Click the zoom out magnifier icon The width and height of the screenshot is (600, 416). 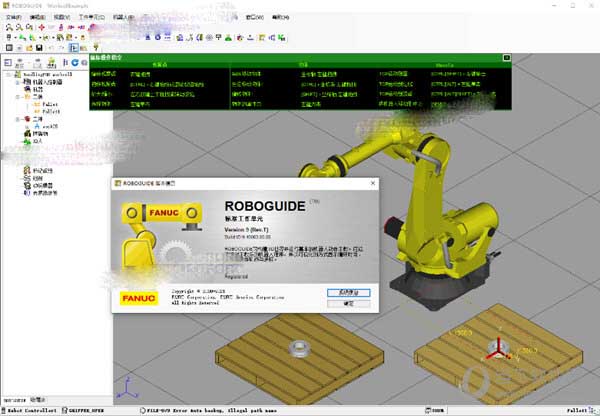(x=19, y=27)
